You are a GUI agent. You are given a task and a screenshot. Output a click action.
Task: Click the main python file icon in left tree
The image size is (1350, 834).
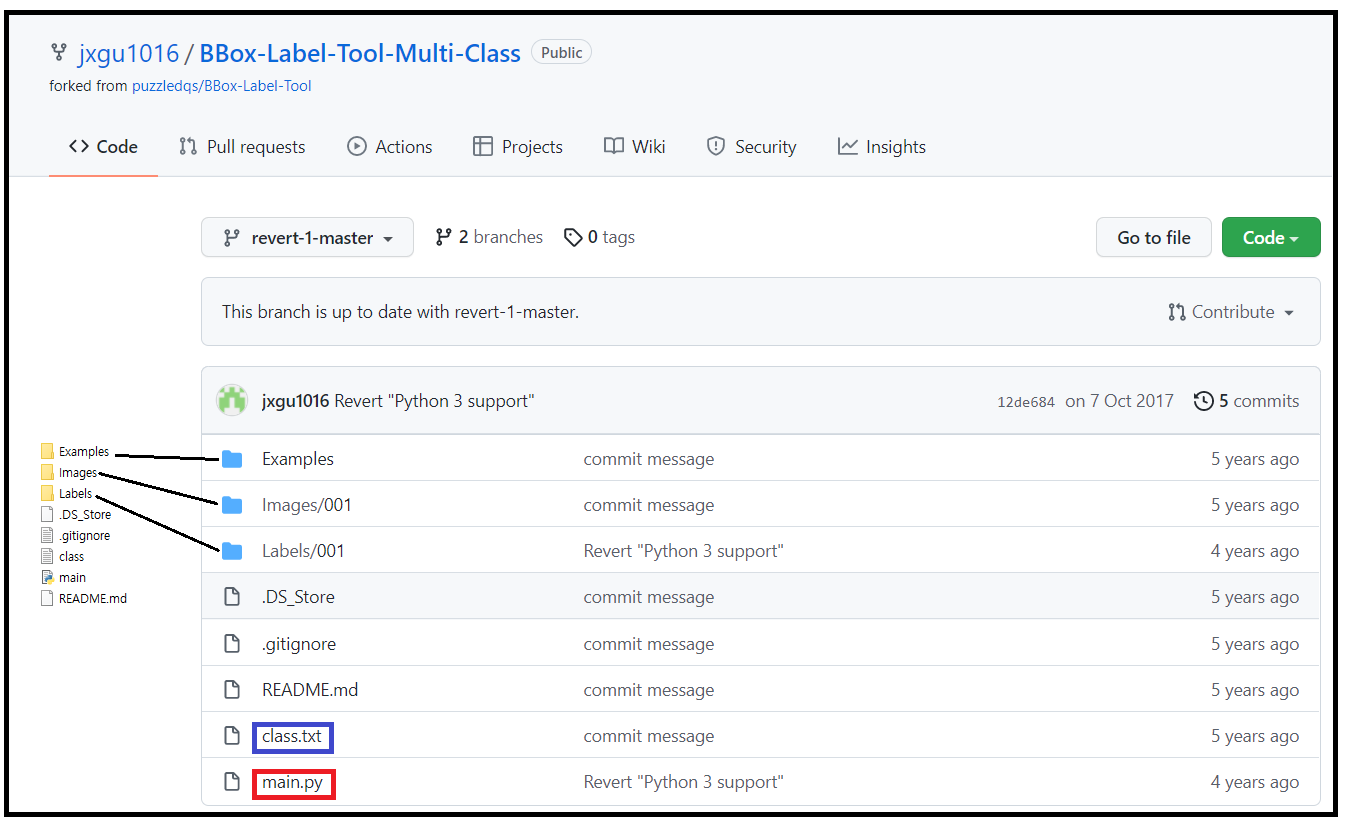point(47,578)
